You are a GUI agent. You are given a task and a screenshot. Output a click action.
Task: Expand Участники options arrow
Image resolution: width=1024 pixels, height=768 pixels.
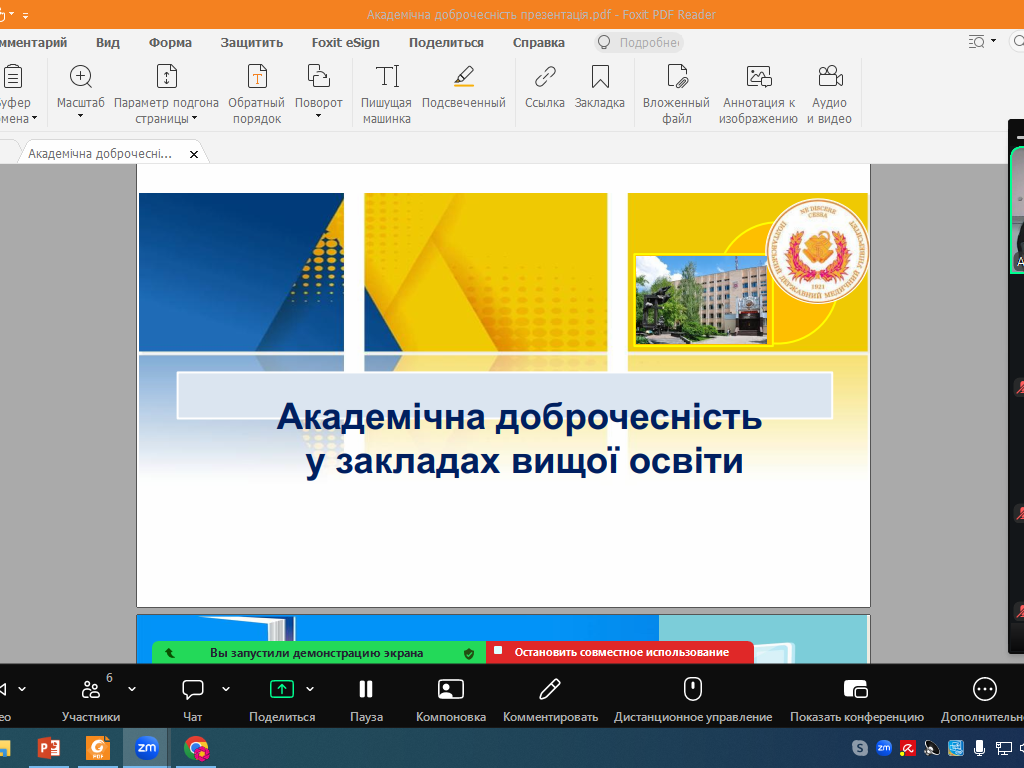(x=132, y=689)
